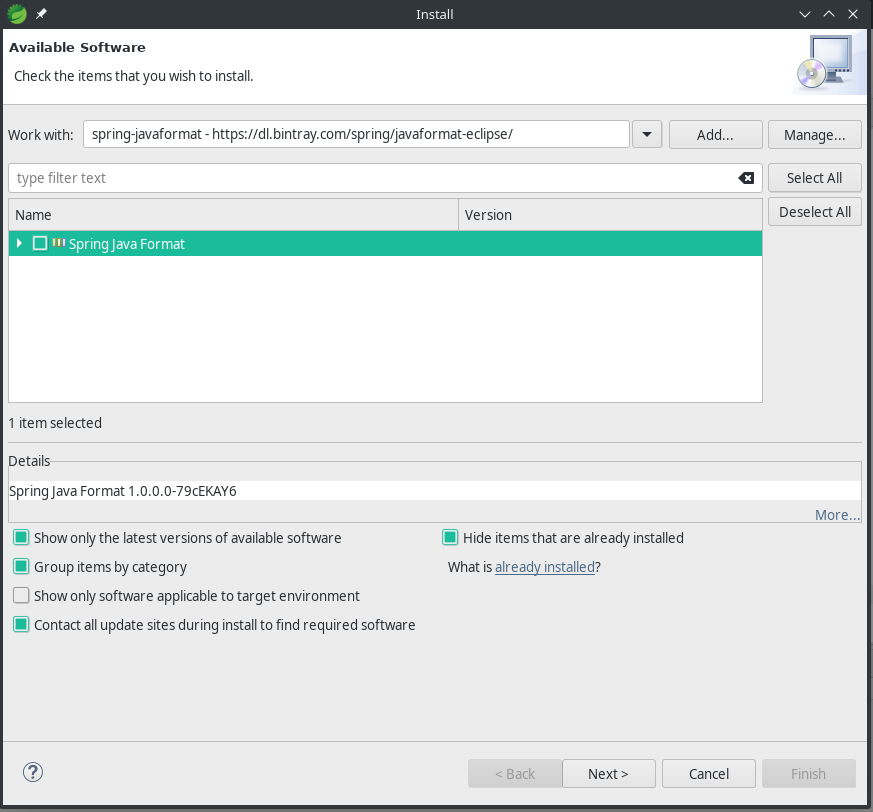
Task: Check the Spring Java Format checkbox
Action: tap(40, 243)
